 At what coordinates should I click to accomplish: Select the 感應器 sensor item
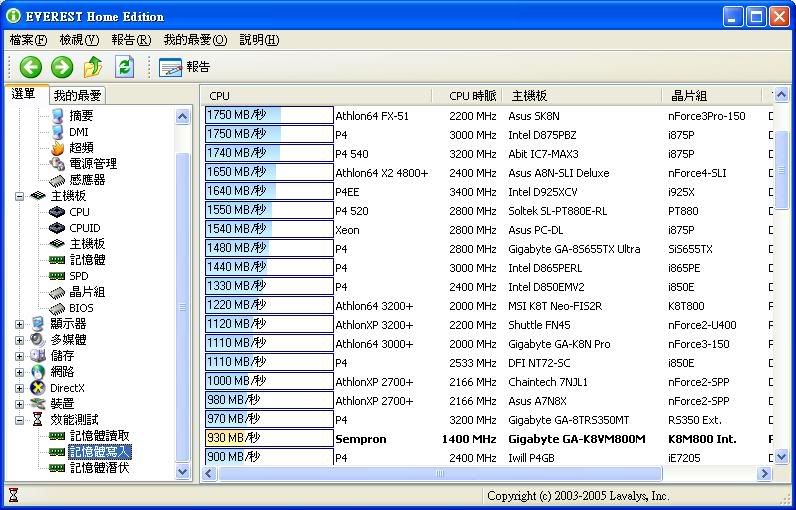tap(87, 180)
